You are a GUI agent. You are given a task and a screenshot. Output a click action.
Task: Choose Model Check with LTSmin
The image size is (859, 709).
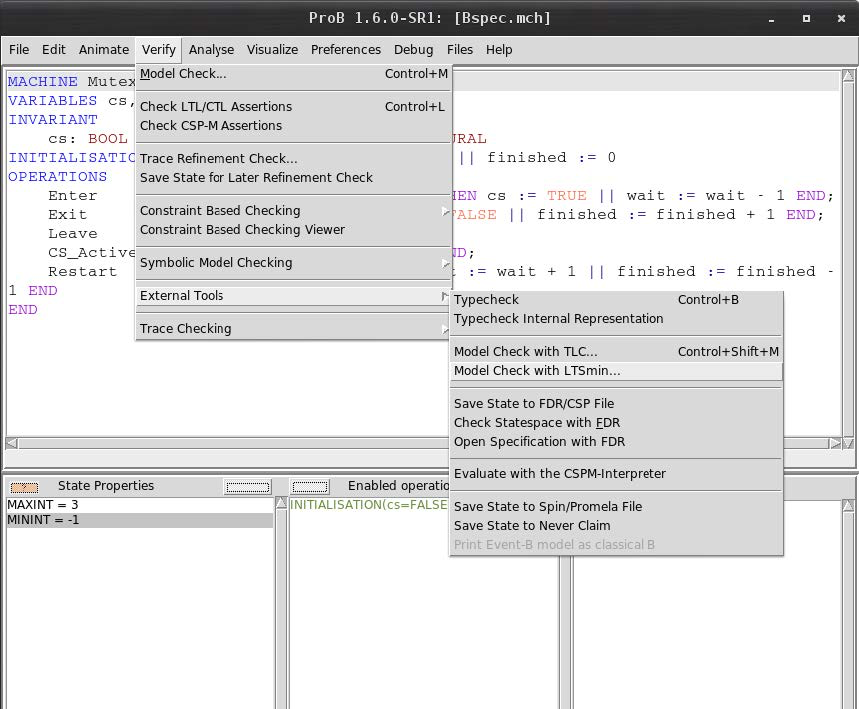[537, 371]
